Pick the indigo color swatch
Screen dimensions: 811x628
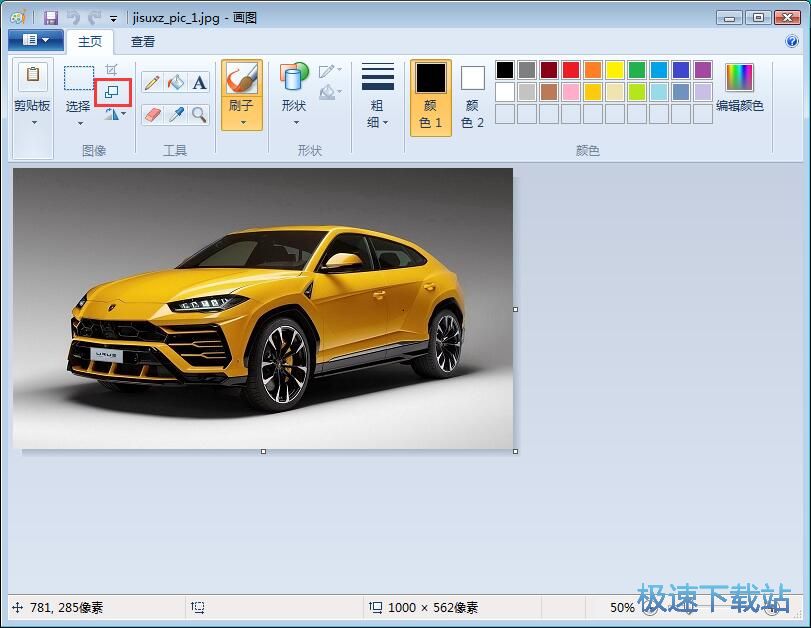(681, 70)
